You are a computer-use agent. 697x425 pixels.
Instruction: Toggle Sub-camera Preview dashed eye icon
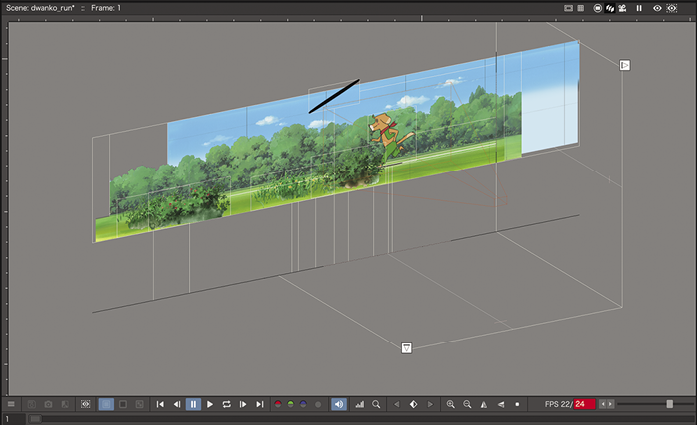(672, 8)
